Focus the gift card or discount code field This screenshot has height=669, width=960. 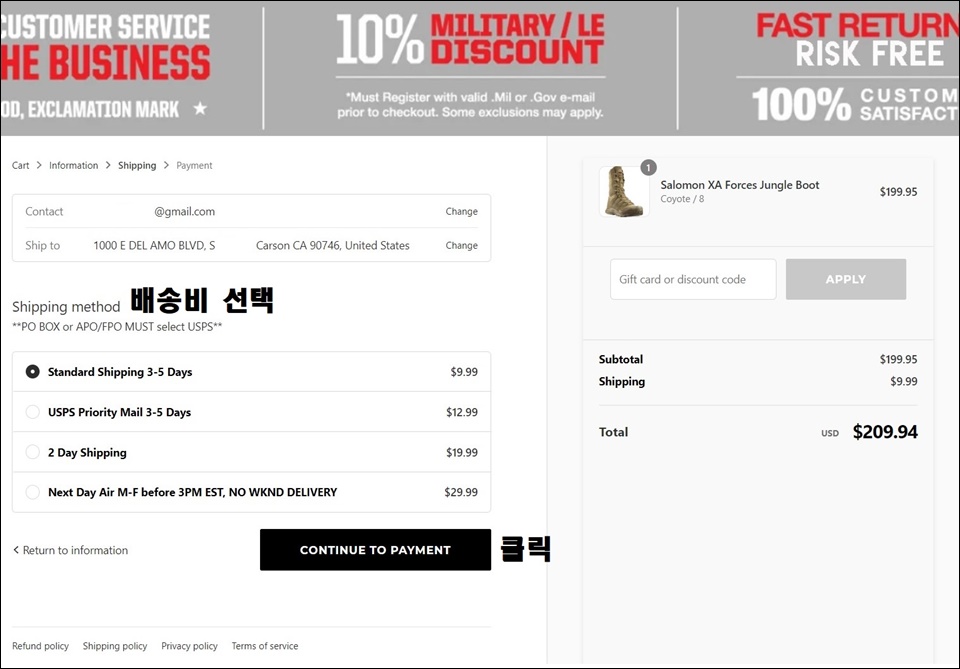693,279
